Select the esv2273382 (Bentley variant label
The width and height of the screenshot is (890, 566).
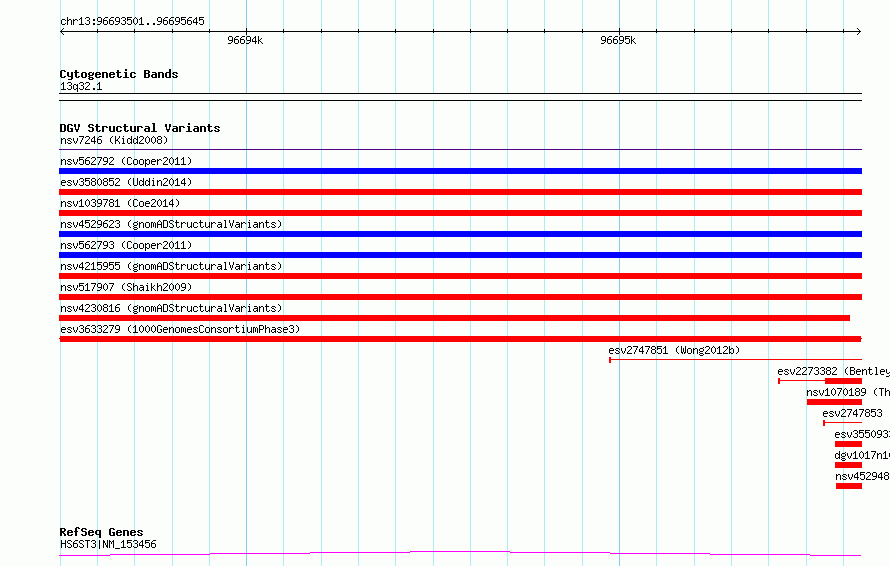[x=833, y=371]
